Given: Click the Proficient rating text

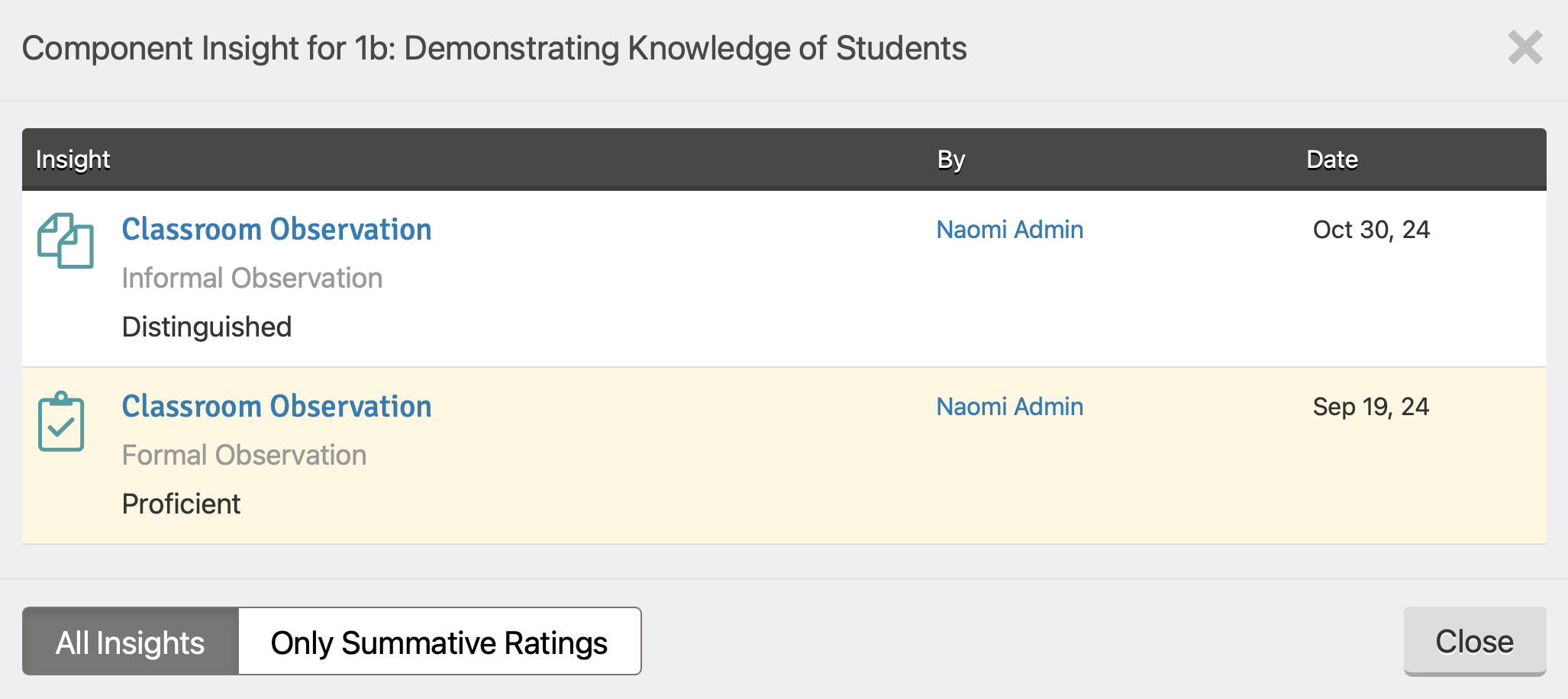Looking at the screenshot, I should (182, 504).
